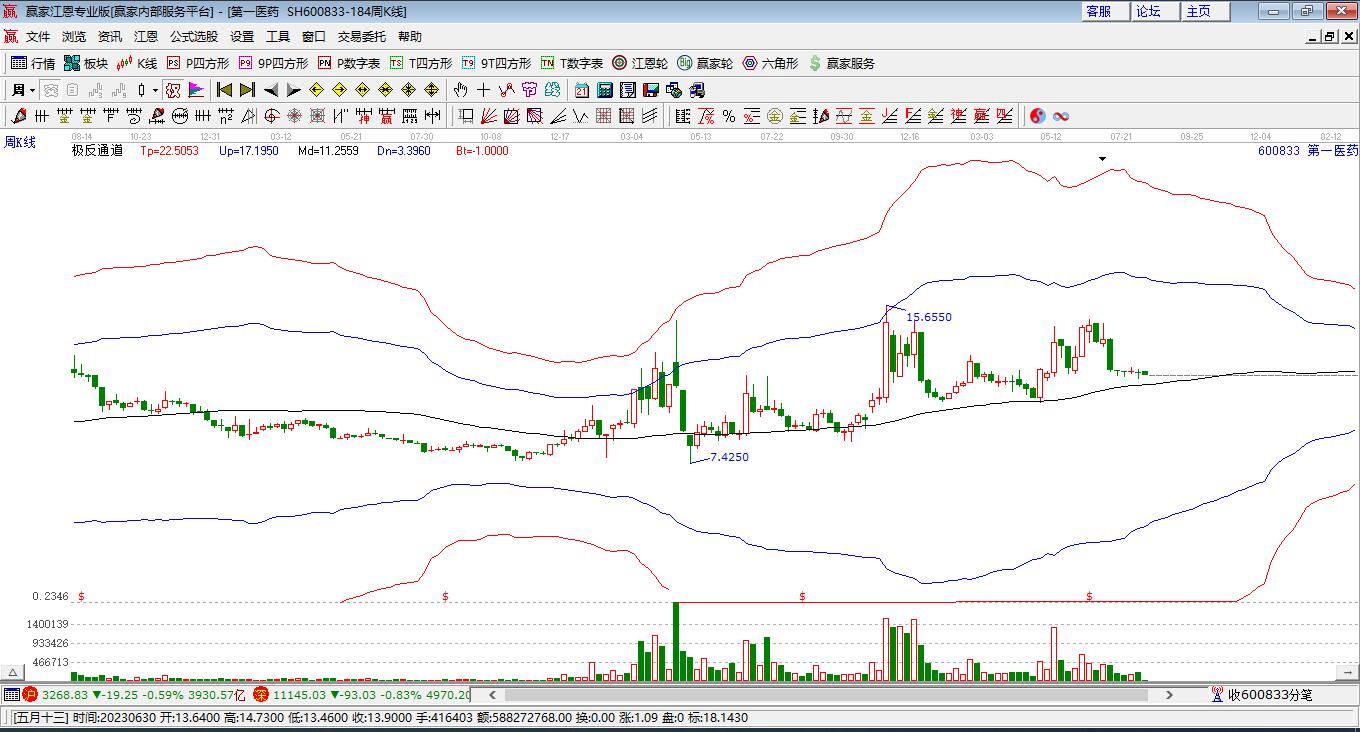Open the 设置 menu
This screenshot has width=1360, height=732.
pos(242,36)
